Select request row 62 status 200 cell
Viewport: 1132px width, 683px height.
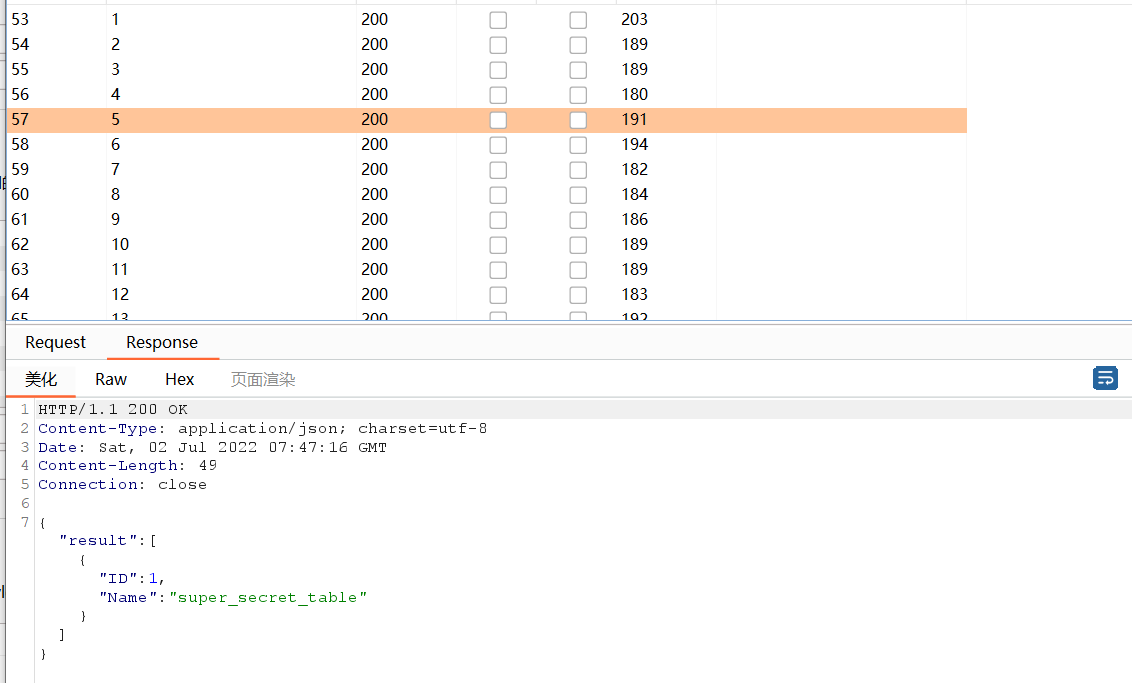pos(375,244)
